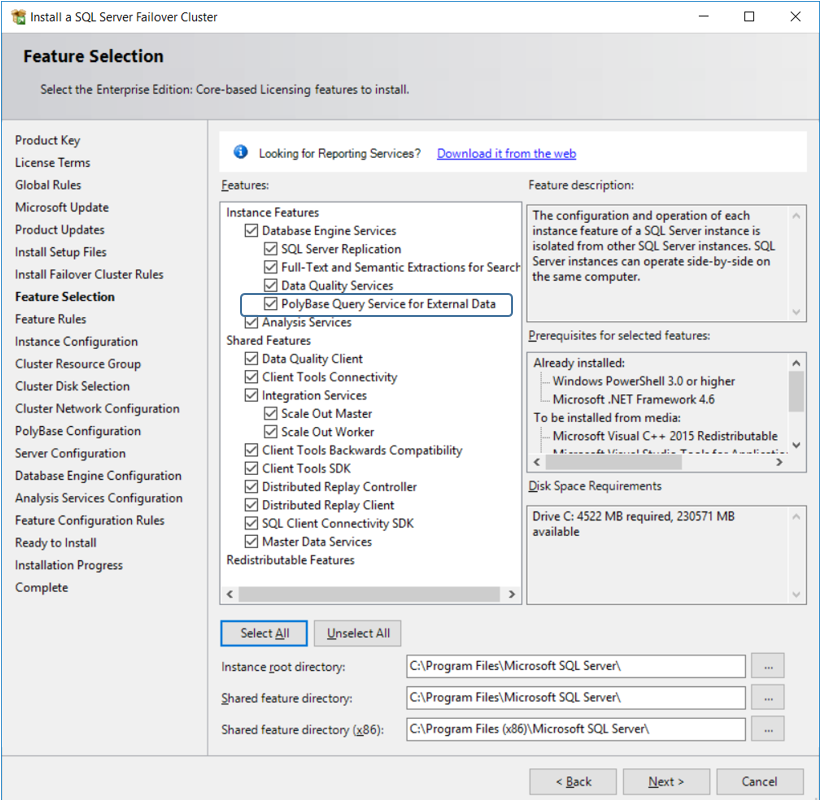The image size is (821, 800).
Task: Click the Instance root directory field
Action: [575, 666]
